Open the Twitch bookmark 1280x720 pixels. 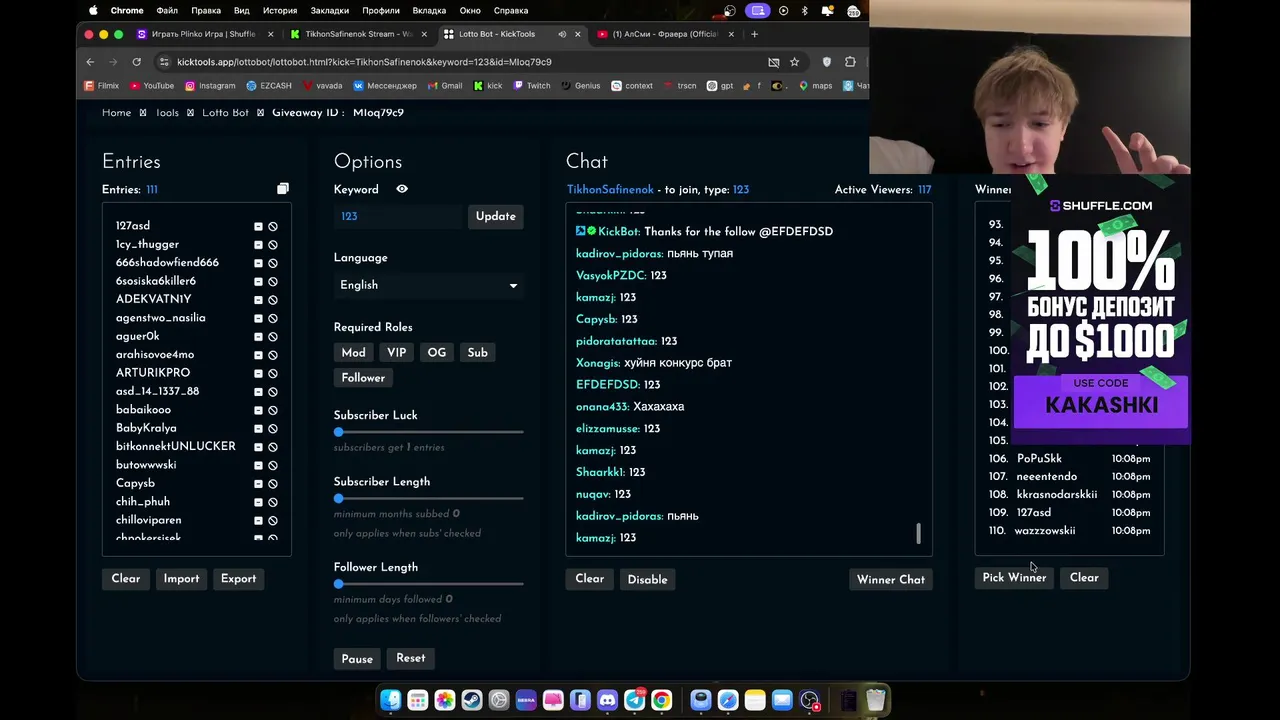point(531,86)
